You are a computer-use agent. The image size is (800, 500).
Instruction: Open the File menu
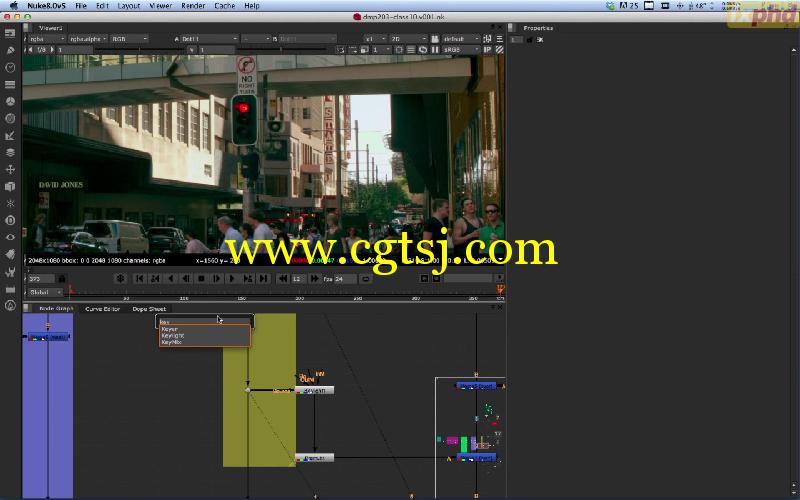(81, 6)
